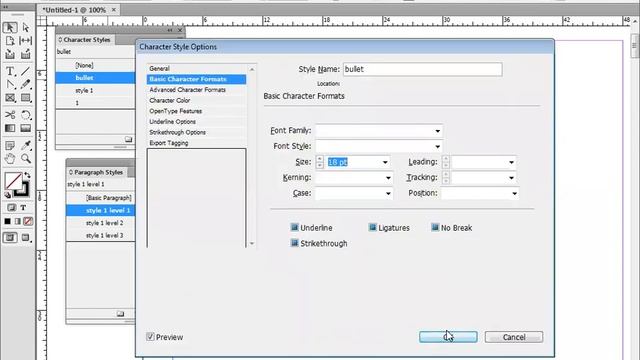Collapse the Character Styles panel
Screen dimensions: 640x360
[x=170, y=30]
